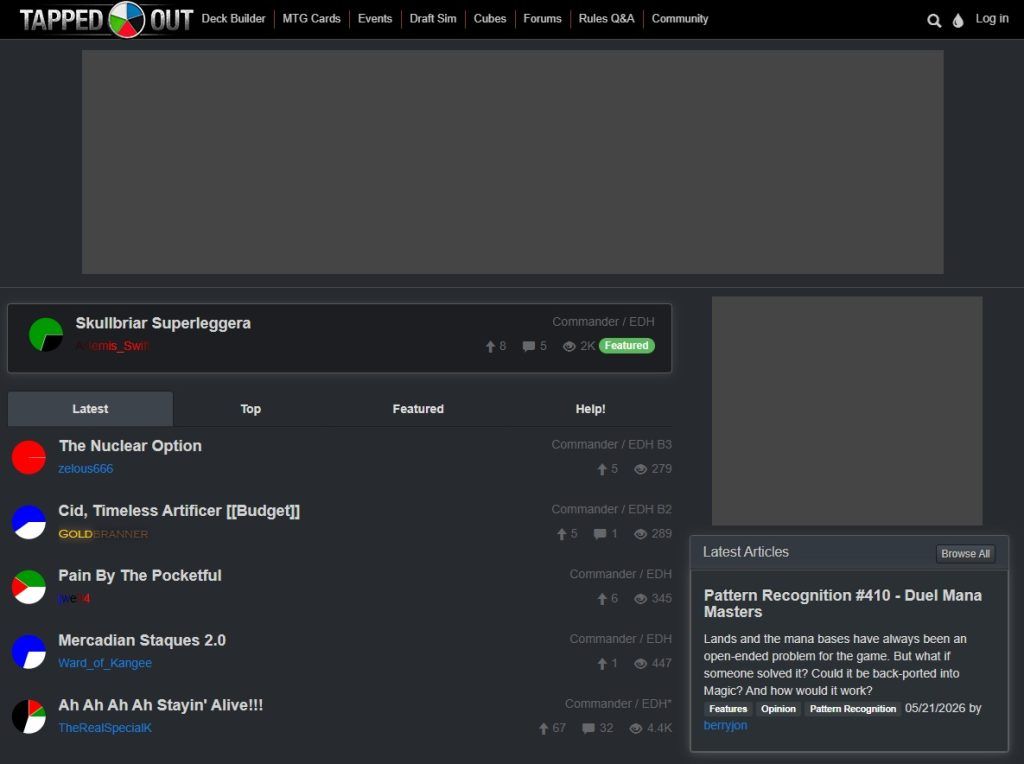Click comment bubble icon on Skullbriar Superleggera
The width and height of the screenshot is (1024, 764).
pyautogui.click(x=528, y=346)
